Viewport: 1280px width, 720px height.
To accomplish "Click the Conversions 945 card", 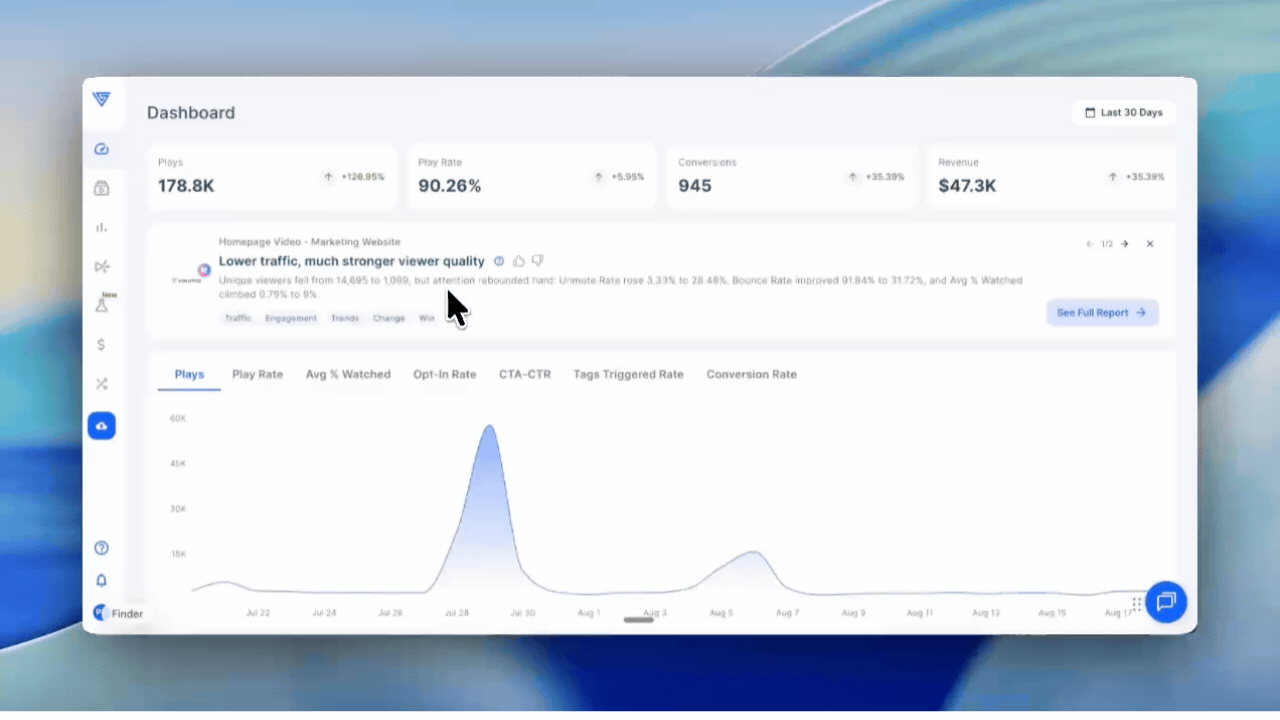I will click(791, 176).
